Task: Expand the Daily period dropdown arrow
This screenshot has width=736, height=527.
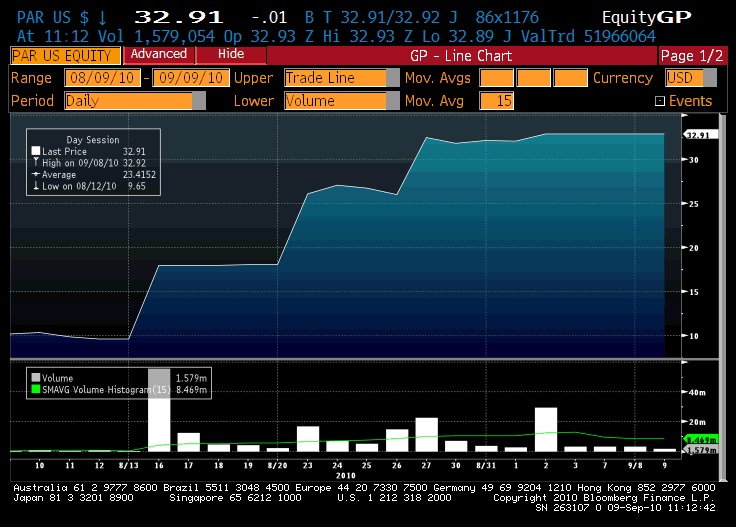Action: (199, 101)
